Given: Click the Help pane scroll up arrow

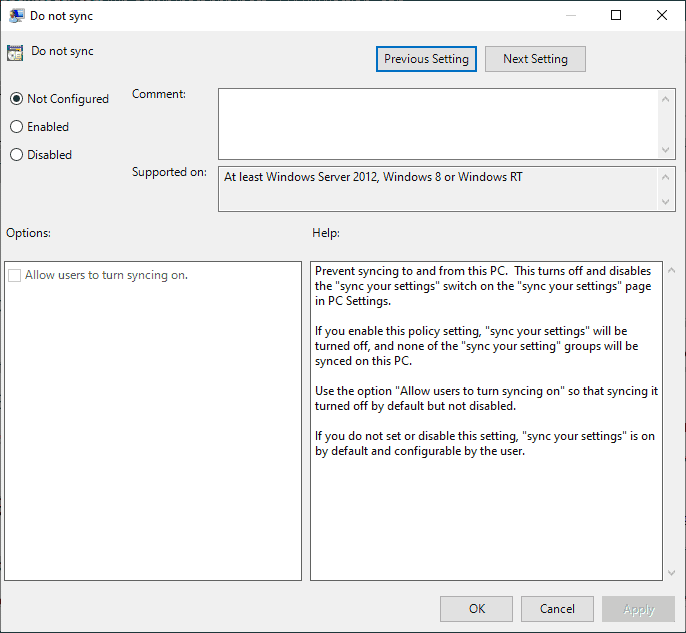Looking at the screenshot, I should pyautogui.click(x=672, y=270).
